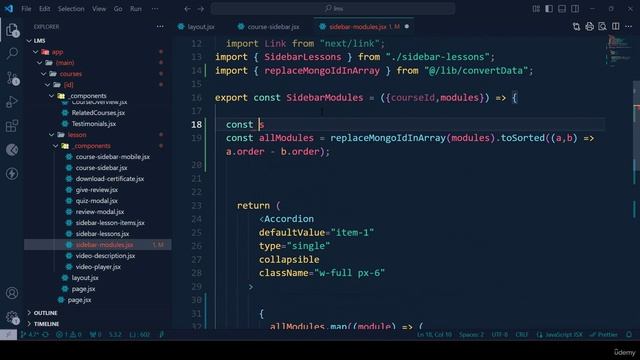Click the remote window status bar icon

click(x=8, y=335)
